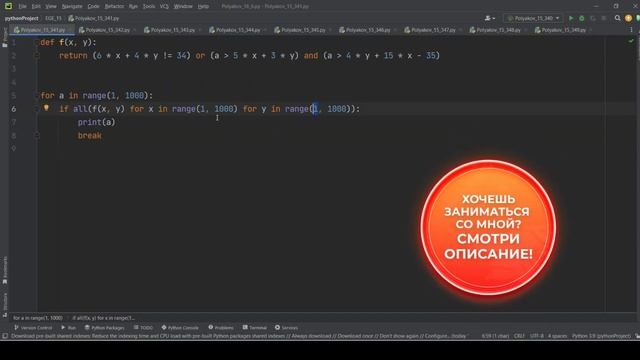Open the Window menu

[x=183, y=6]
